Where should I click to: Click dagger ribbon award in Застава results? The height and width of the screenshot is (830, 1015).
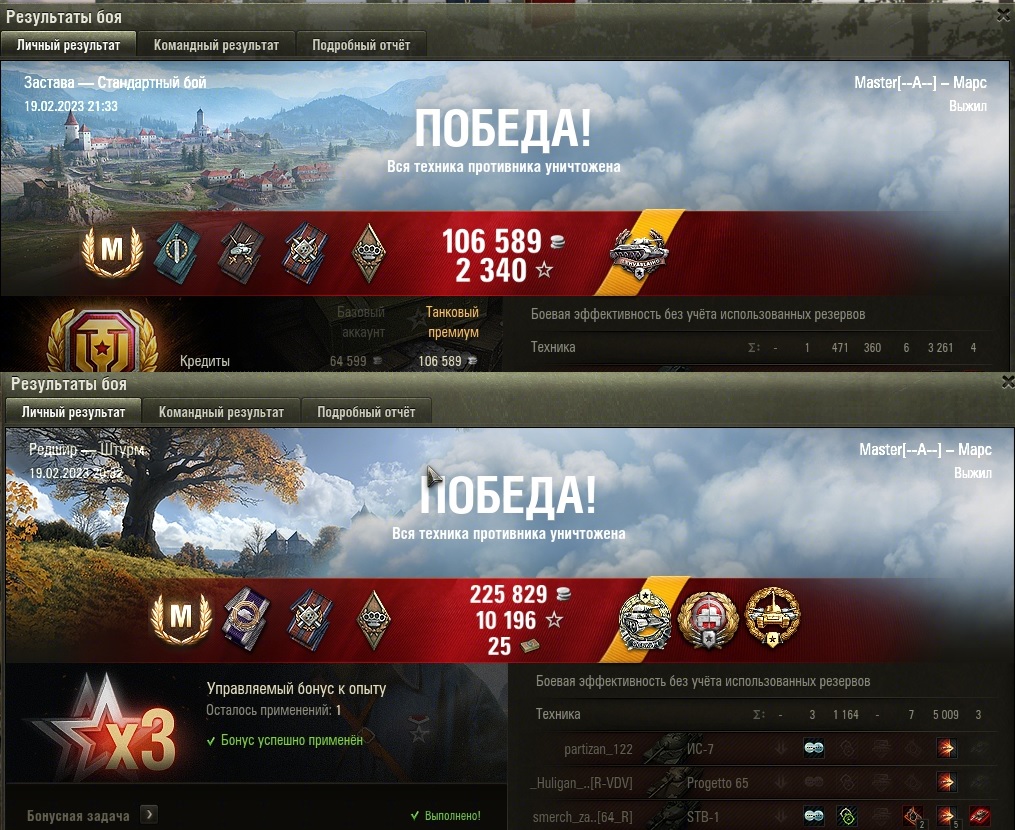click(177, 252)
